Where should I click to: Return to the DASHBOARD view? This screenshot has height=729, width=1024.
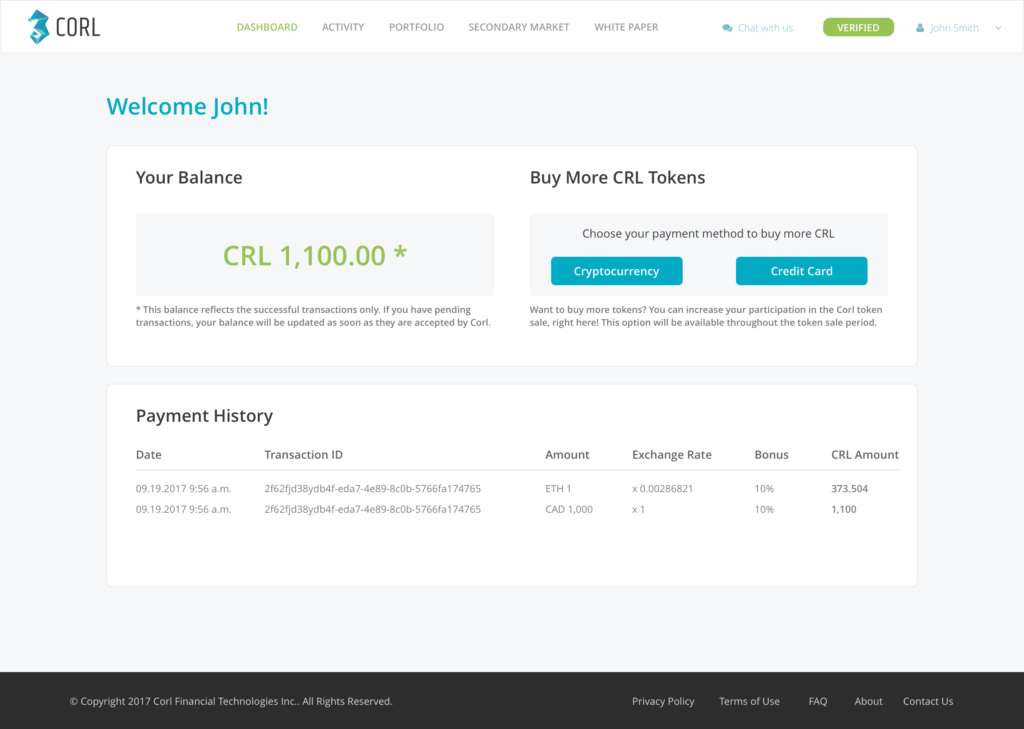(267, 27)
